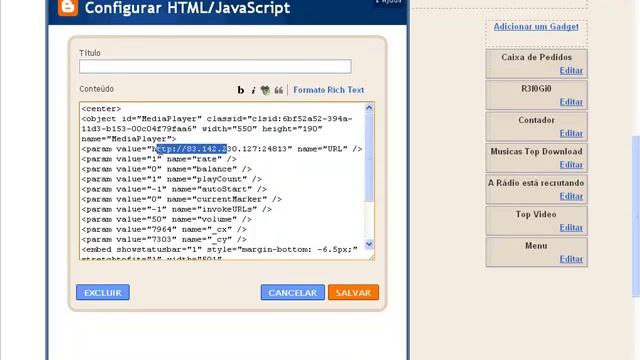Apply italic formatting with i icon
The height and width of the screenshot is (360, 640).
pyautogui.click(x=253, y=90)
